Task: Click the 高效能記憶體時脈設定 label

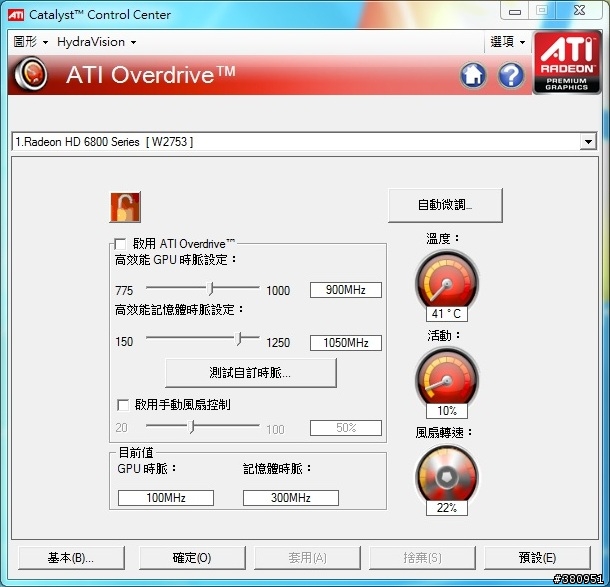Action: coord(179,310)
